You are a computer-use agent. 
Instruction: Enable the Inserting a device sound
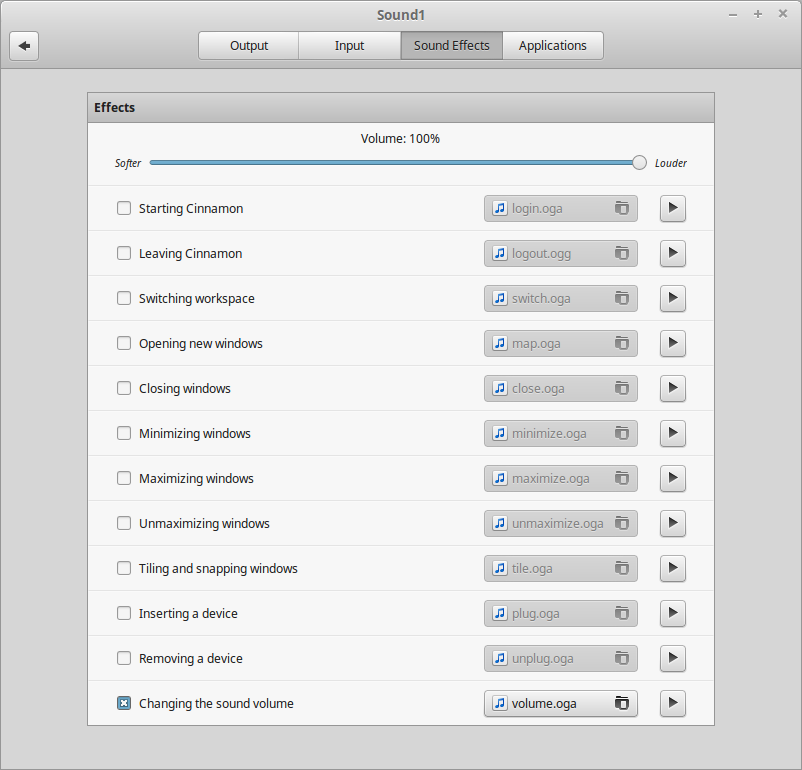click(x=124, y=613)
